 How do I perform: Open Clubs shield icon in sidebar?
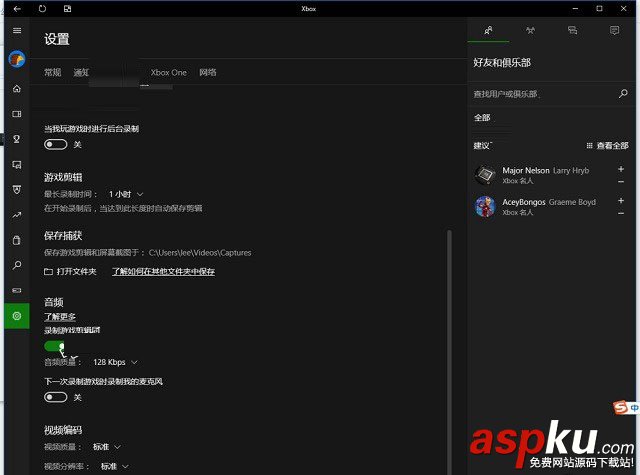[17, 190]
